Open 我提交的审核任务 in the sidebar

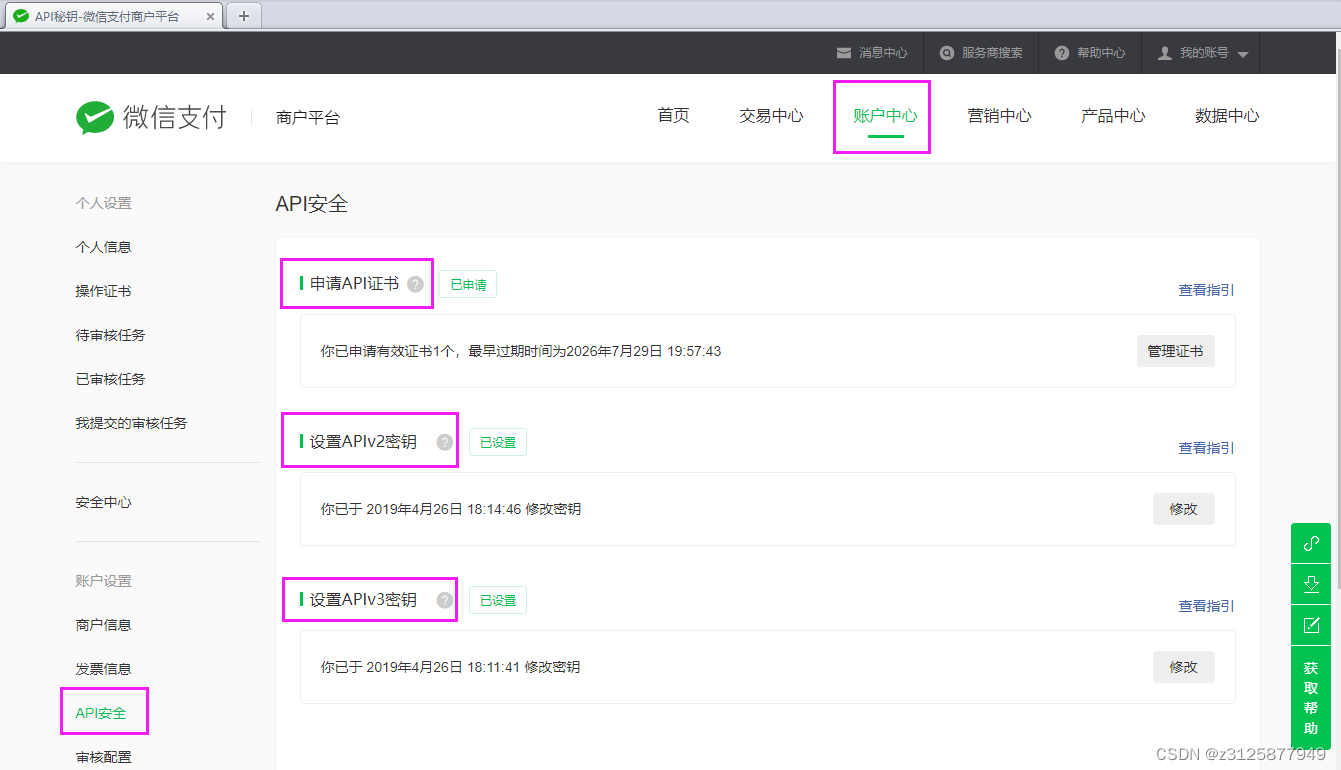[131, 423]
